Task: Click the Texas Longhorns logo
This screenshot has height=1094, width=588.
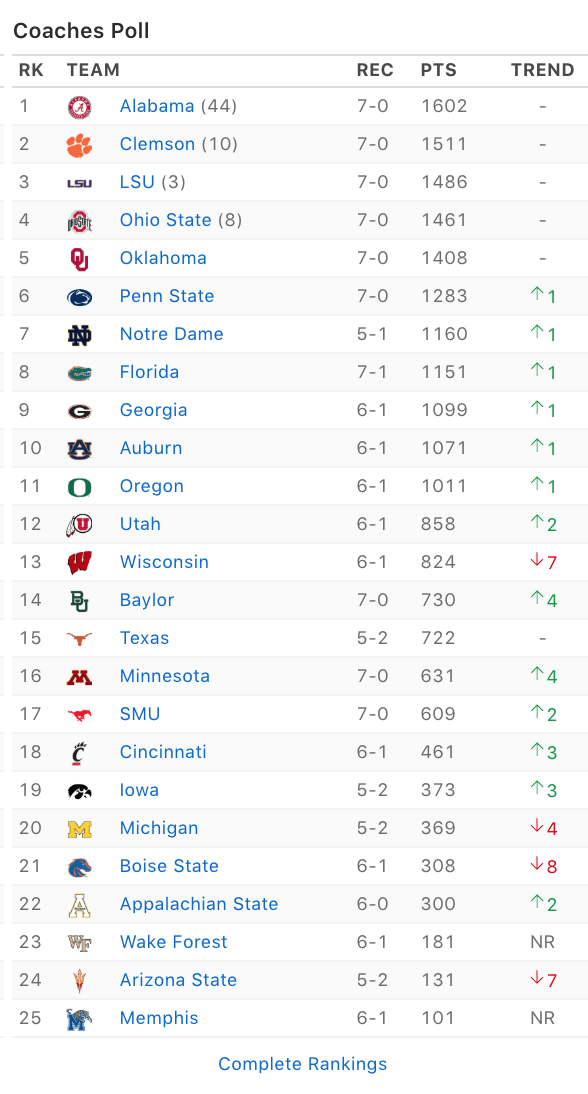Action: coord(80,638)
